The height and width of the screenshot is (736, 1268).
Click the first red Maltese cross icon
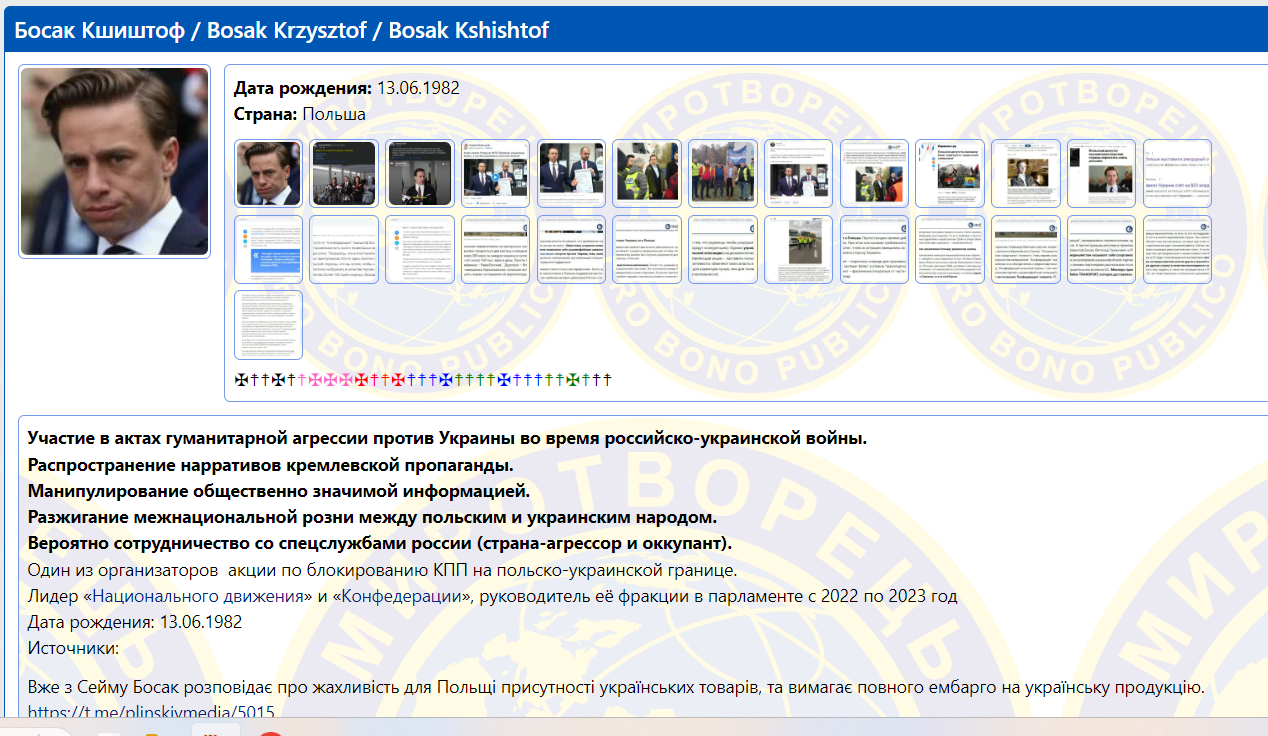[361, 380]
